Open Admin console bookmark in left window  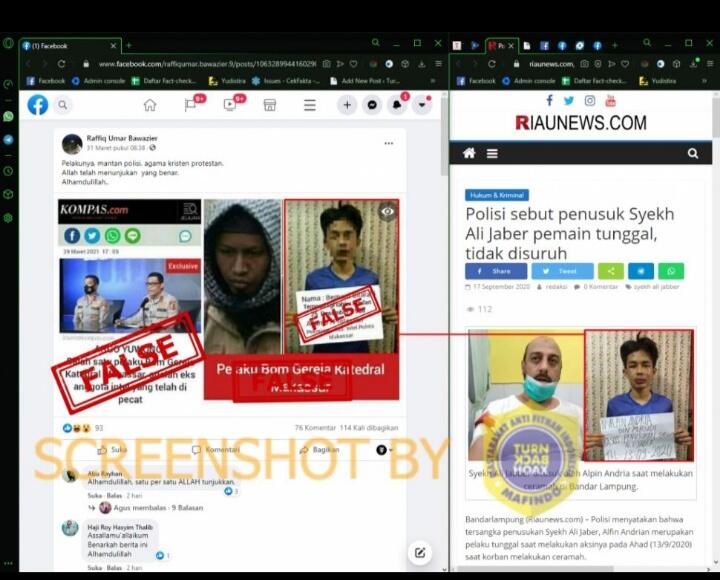[99, 81]
